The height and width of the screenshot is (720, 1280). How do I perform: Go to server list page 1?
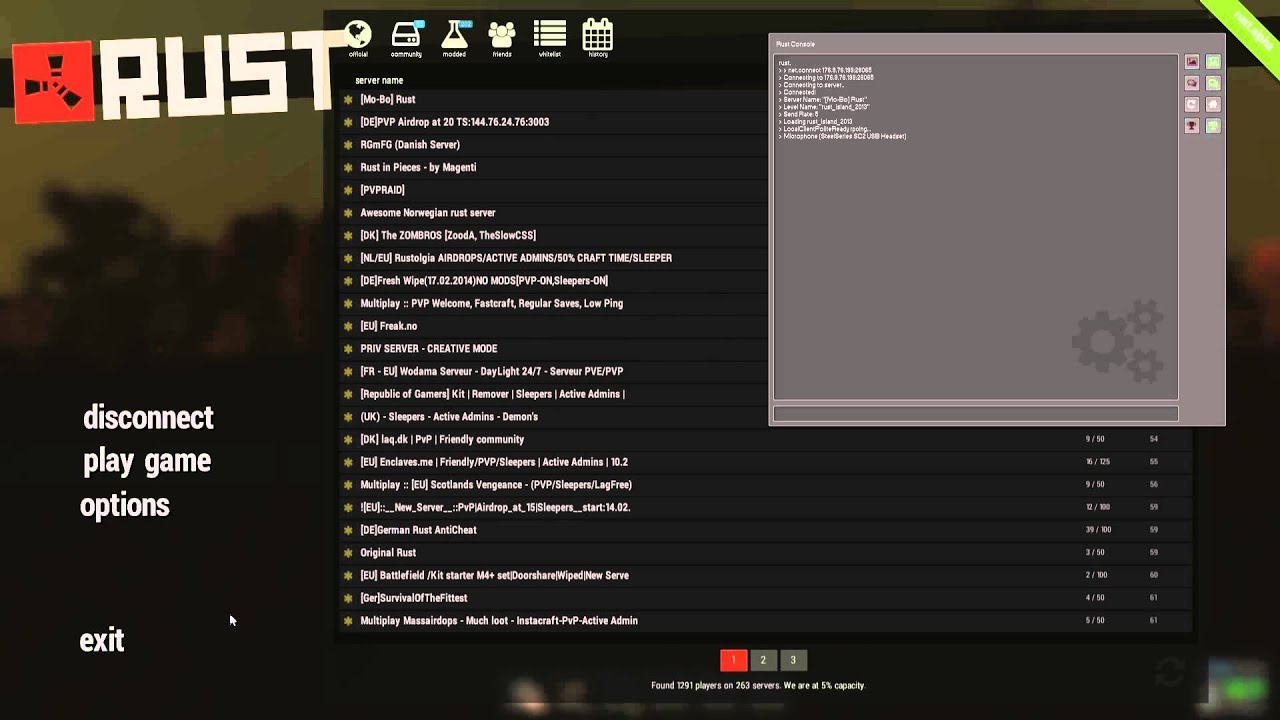click(x=733, y=660)
